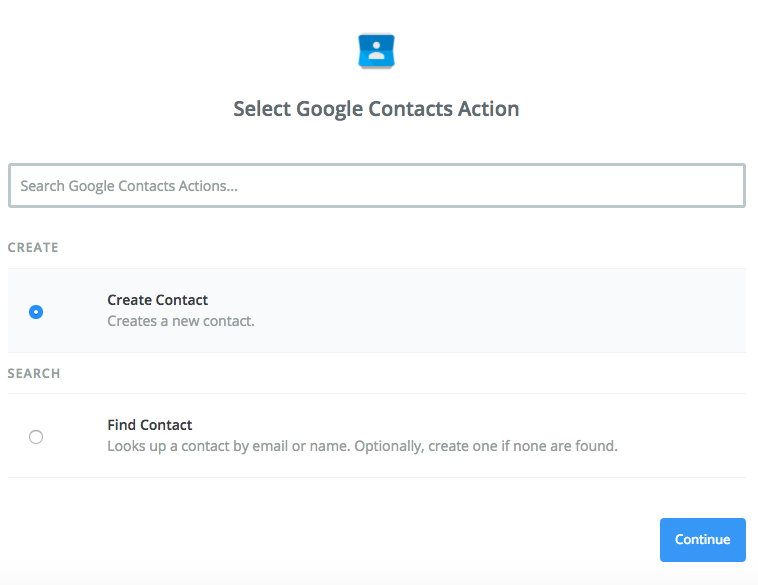Select the Create Contact radio button
Screen dimensions: 758x585
(36, 311)
